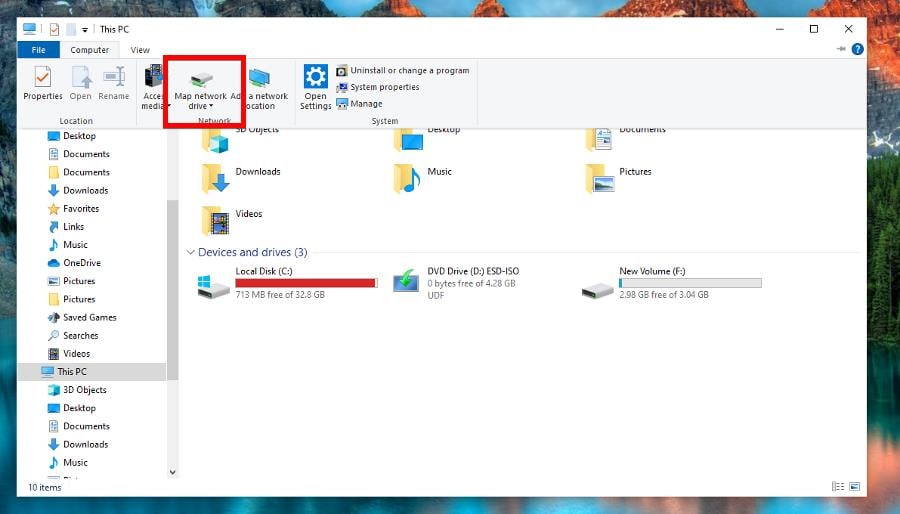
Task: Select the yellow-folder Documents entry in the sidebar
Action: (79, 172)
